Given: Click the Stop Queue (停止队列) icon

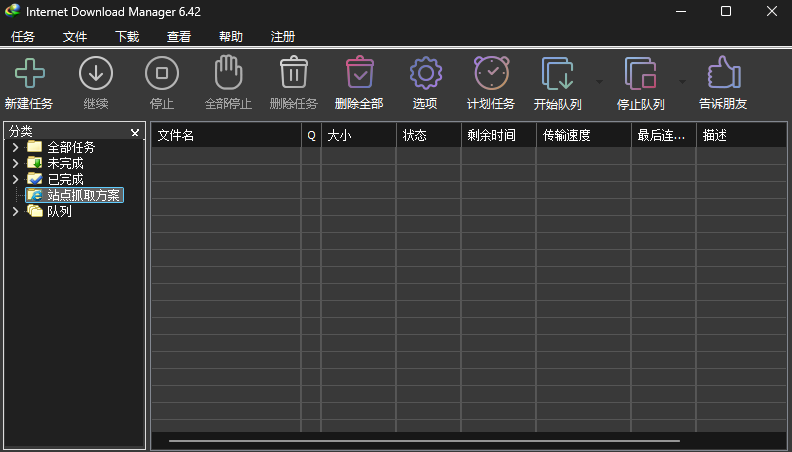Looking at the screenshot, I should pos(640,74).
